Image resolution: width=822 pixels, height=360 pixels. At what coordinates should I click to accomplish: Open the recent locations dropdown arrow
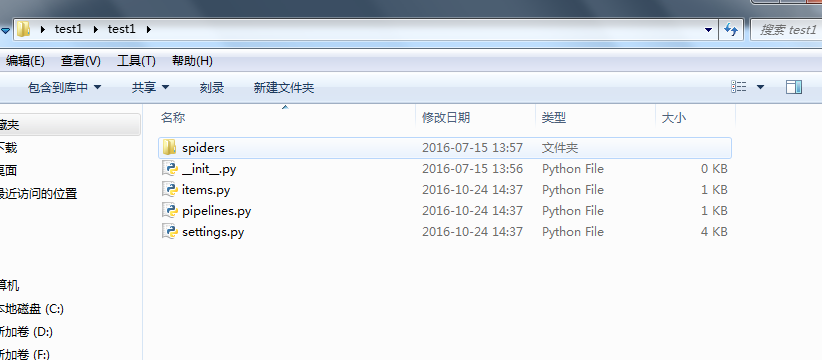click(x=5, y=30)
